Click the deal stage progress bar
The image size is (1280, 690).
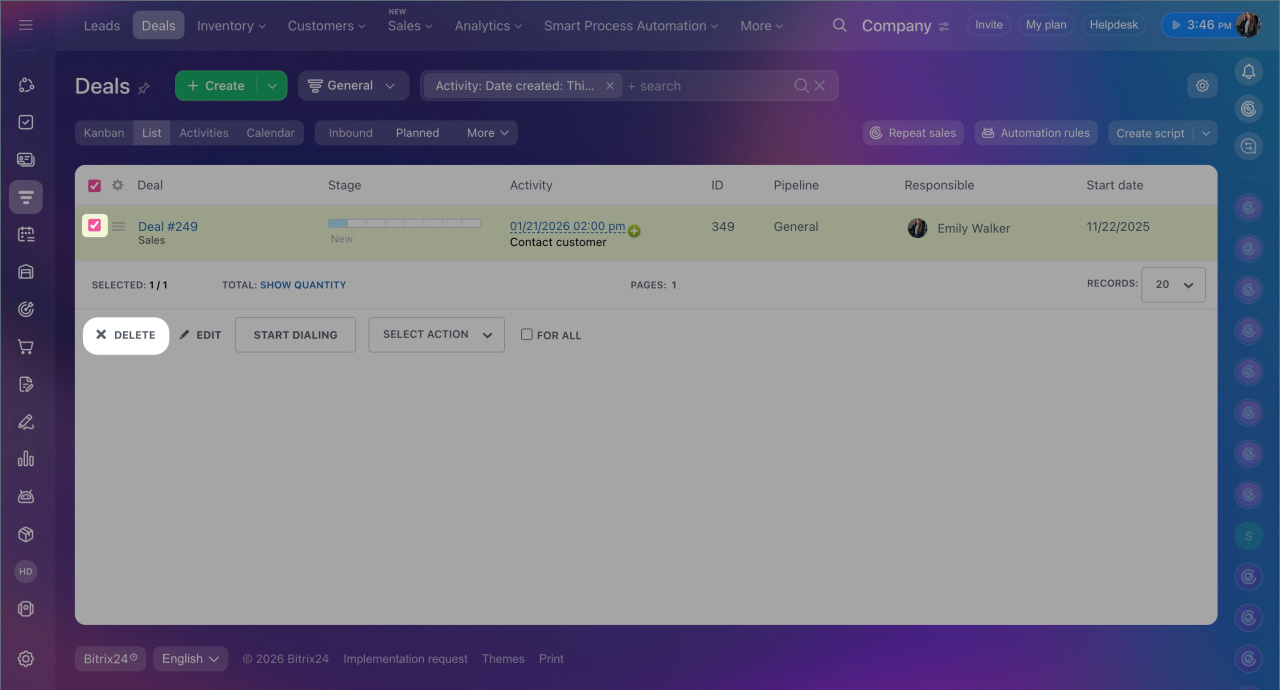pos(404,223)
